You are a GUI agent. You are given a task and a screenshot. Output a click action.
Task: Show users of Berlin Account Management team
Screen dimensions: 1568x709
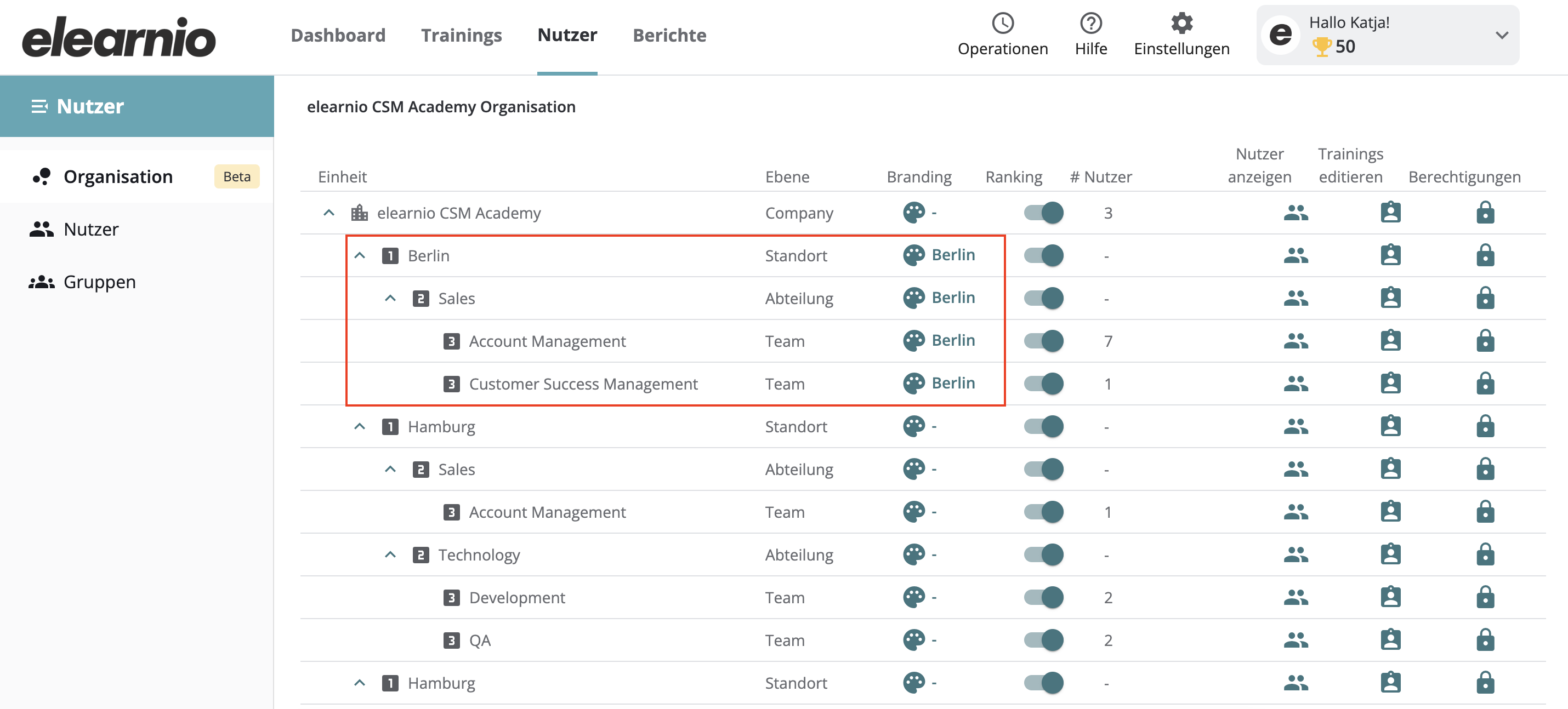[x=1296, y=341]
